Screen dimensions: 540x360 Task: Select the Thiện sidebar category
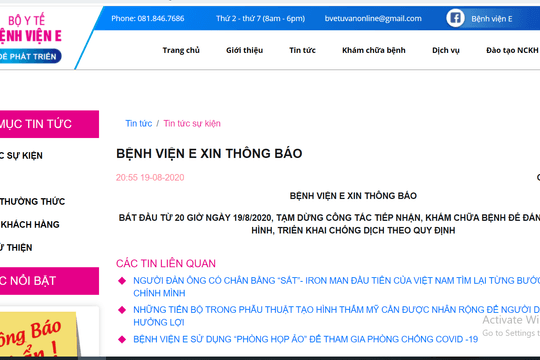pos(16,248)
